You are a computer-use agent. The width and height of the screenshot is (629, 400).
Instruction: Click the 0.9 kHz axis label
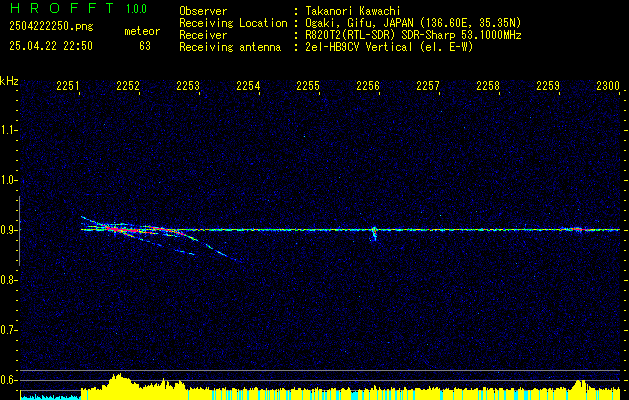click(x=8, y=230)
